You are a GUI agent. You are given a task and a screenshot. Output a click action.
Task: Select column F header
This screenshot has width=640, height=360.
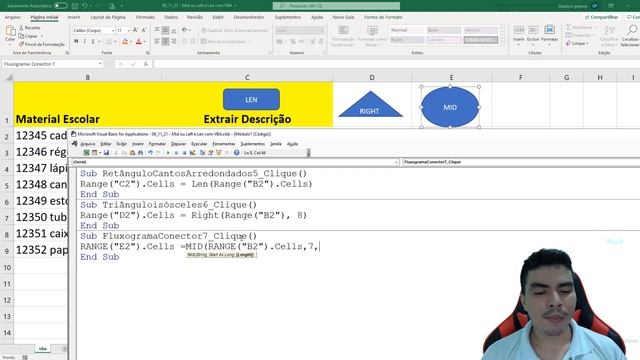(520, 77)
